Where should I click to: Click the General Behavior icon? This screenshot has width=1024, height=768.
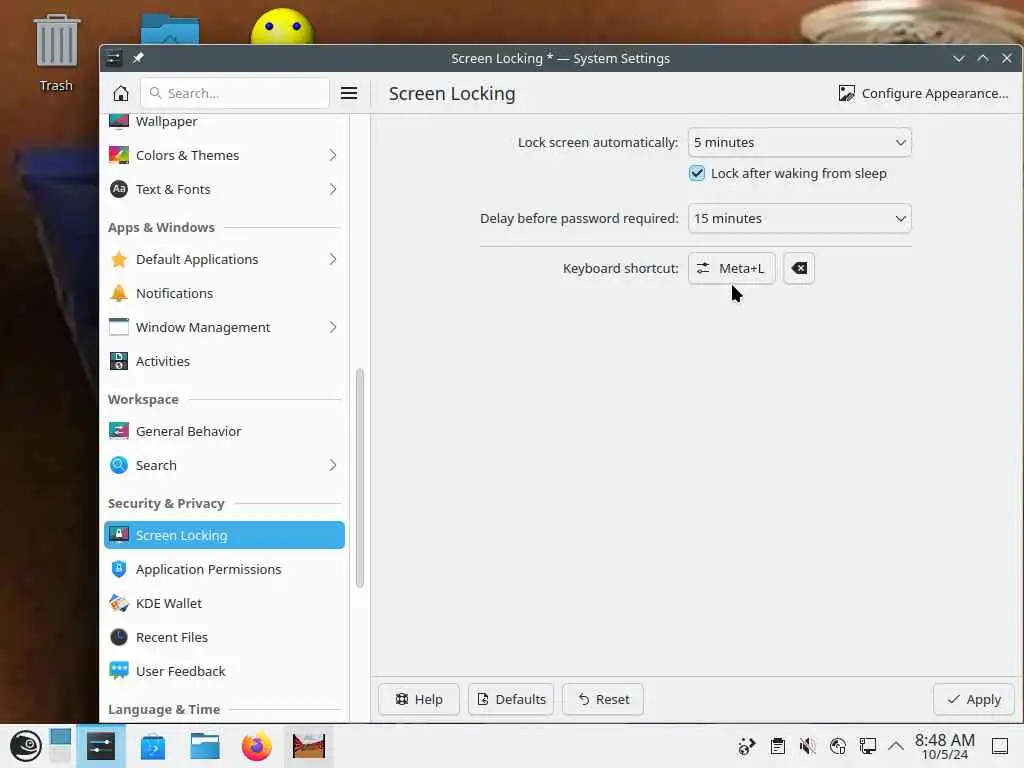click(x=119, y=431)
